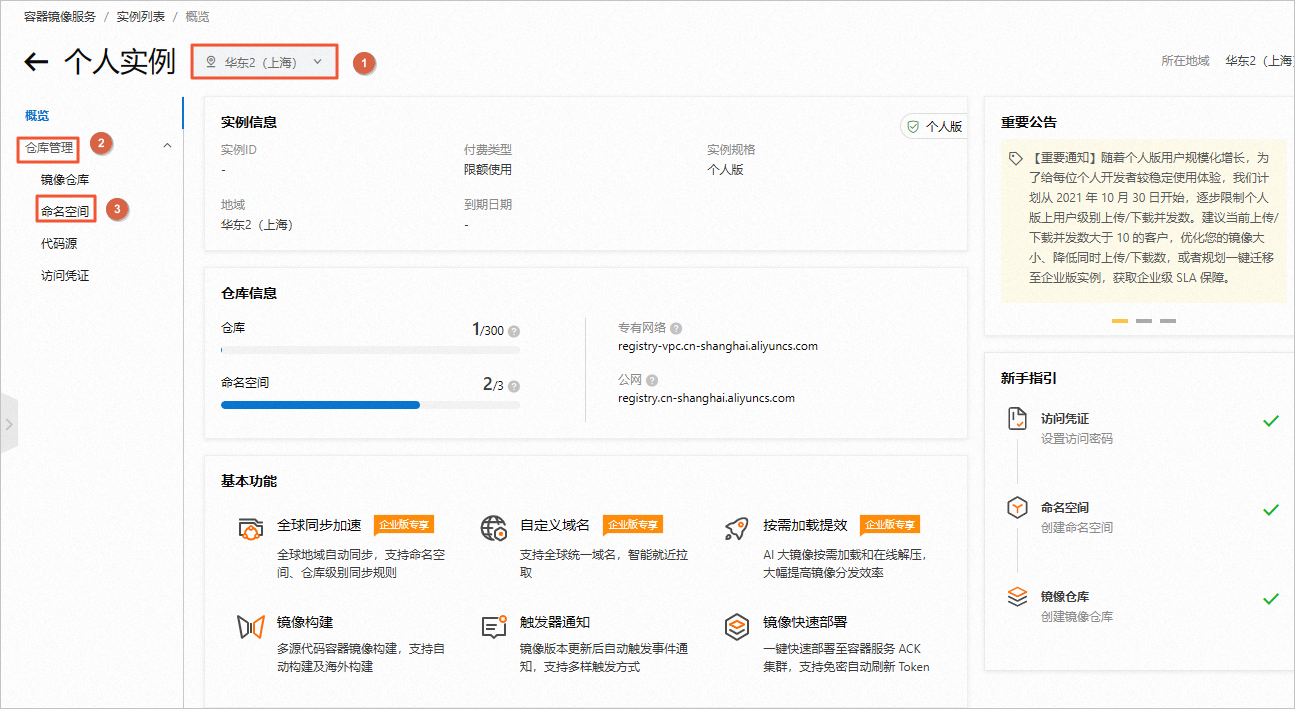Click the 镜像快速部署 layers icon

[737, 627]
